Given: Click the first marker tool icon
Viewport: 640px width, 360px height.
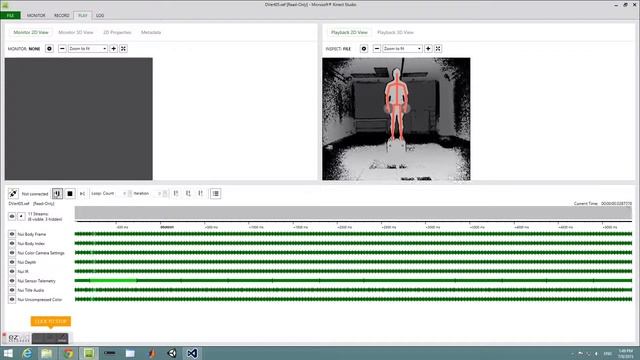Looking at the screenshot, I should 176,193.
